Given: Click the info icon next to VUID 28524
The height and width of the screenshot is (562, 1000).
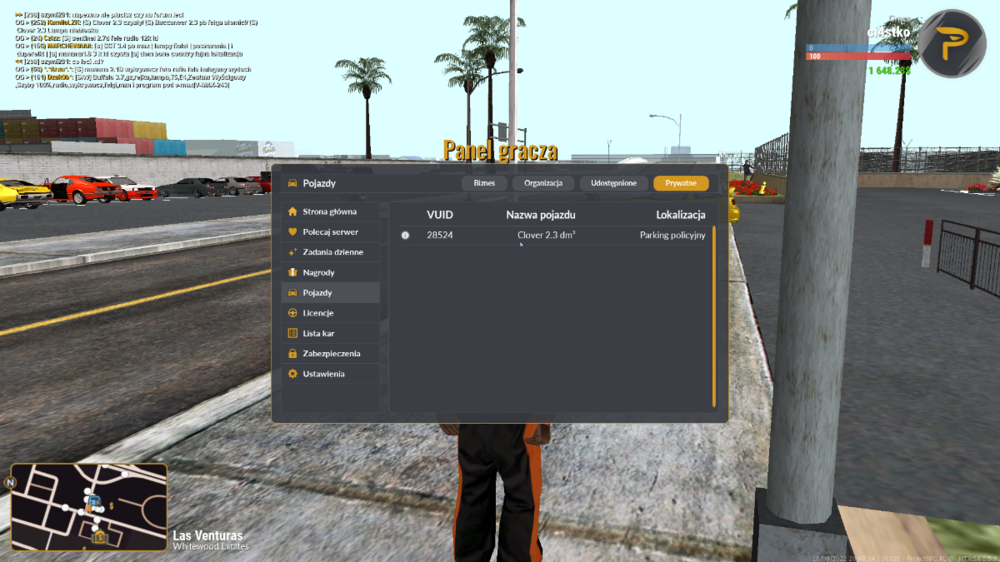Looking at the screenshot, I should (x=405, y=235).
